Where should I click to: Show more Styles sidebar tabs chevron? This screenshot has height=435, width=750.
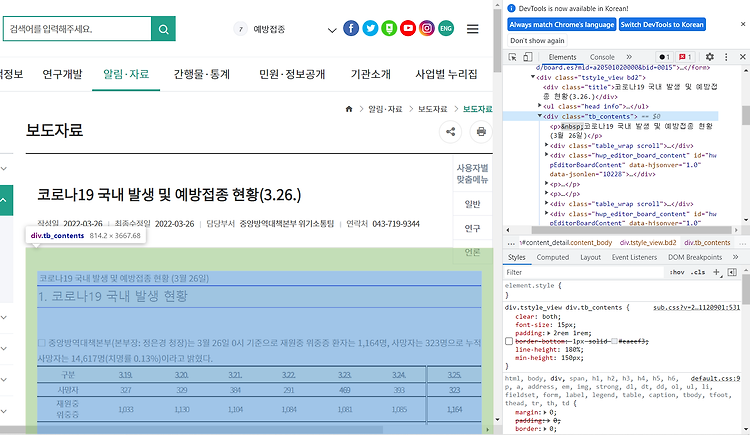tap(735, 257)
